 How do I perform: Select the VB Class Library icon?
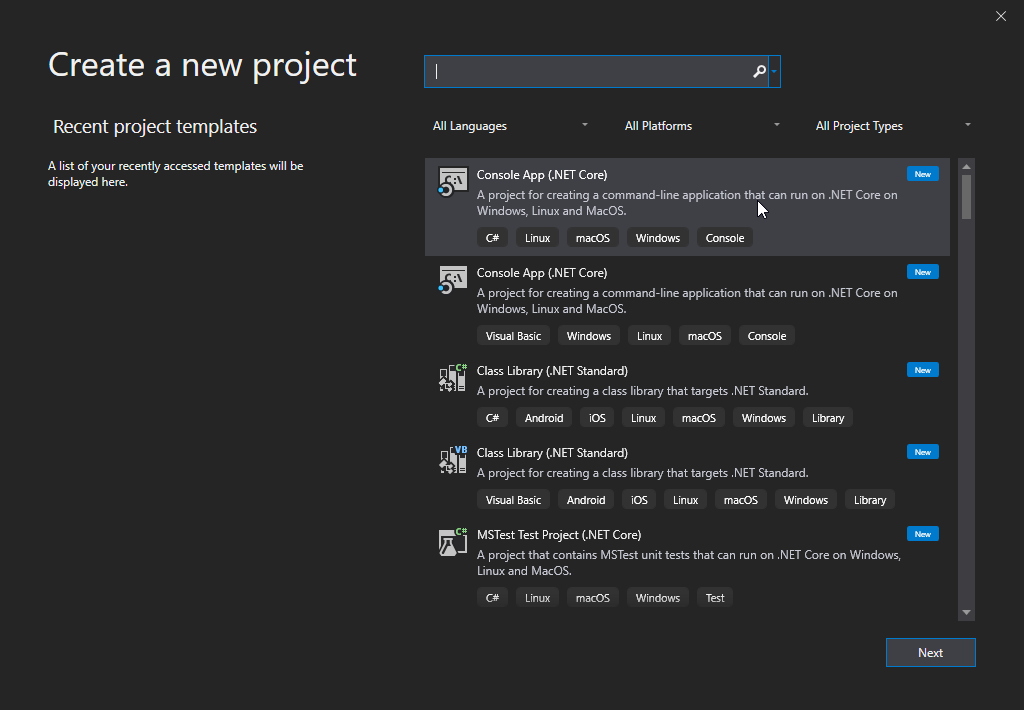click(x=453, y=460)
